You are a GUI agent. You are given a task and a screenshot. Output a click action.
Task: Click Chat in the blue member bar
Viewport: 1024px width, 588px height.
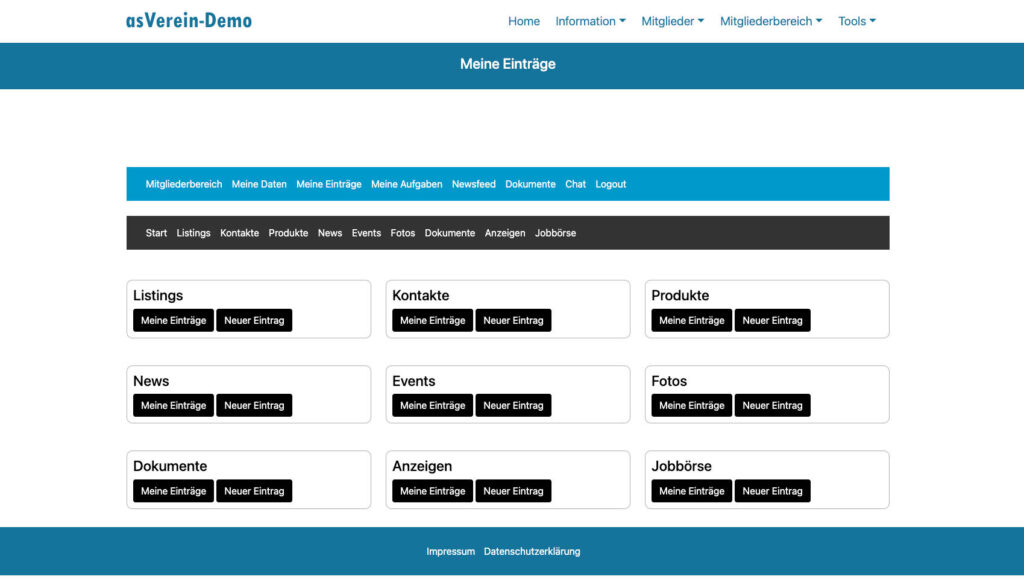coord(575,184)
